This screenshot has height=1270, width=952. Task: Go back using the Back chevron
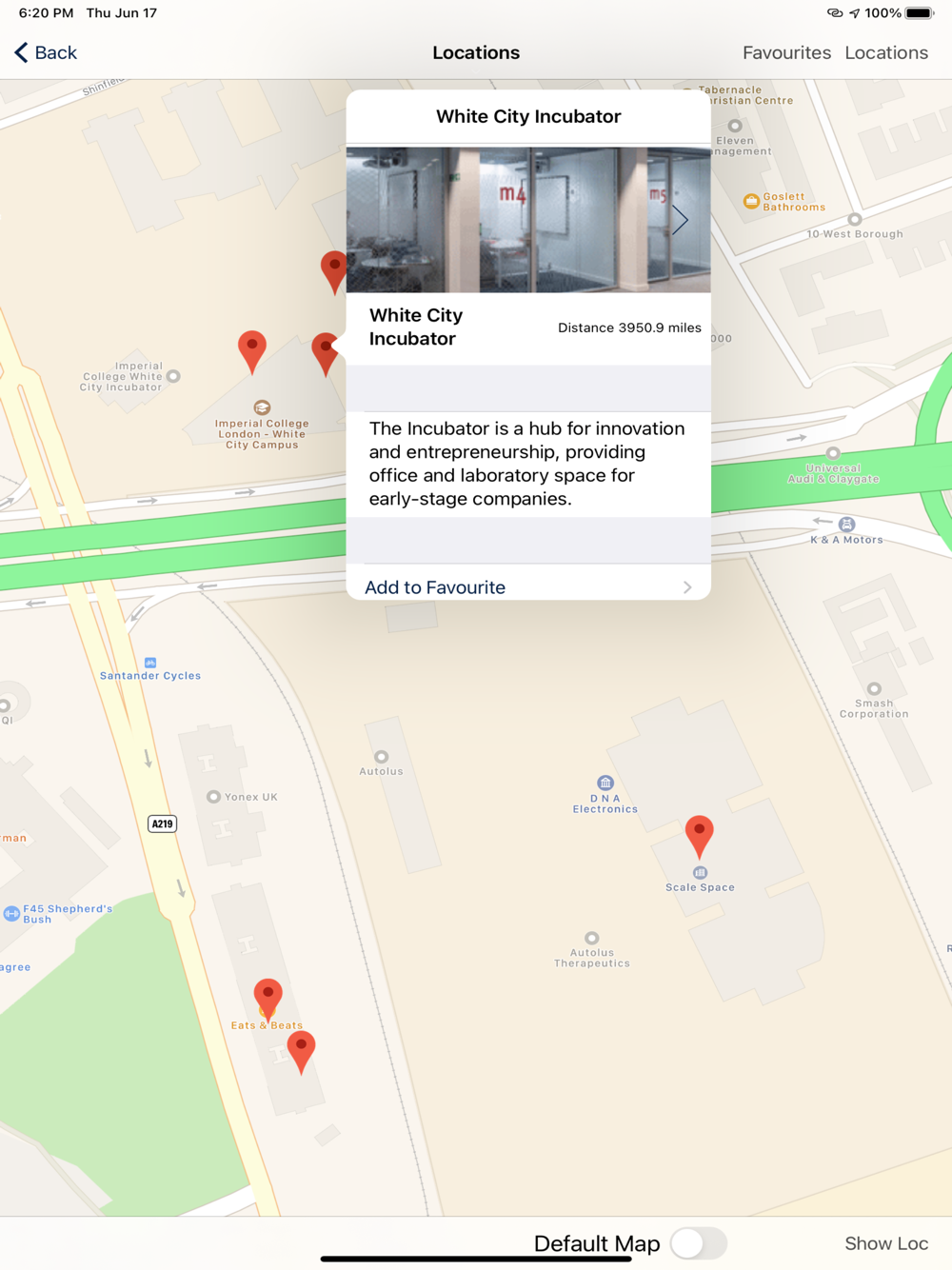[x=21, y=52]
